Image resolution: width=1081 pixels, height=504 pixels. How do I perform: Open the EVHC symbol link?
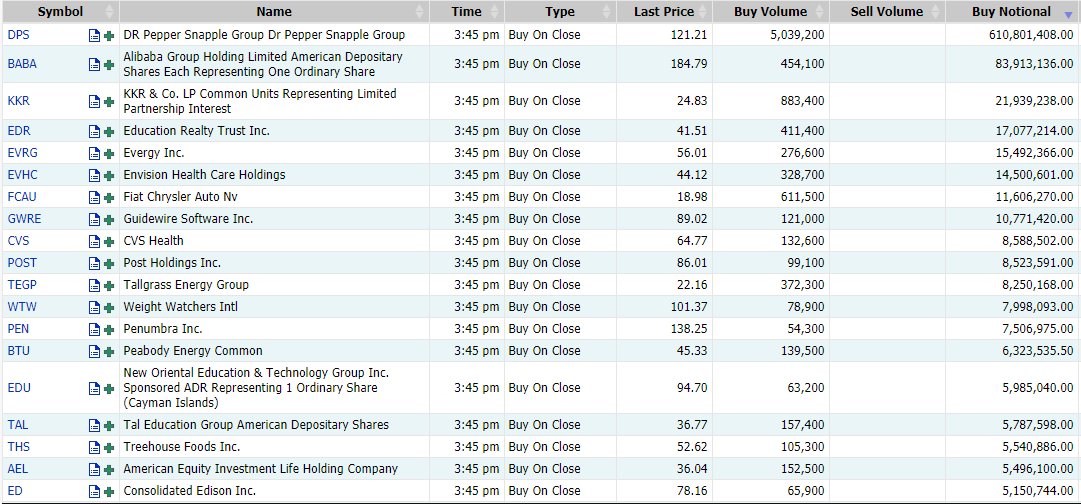pos(21,174)
